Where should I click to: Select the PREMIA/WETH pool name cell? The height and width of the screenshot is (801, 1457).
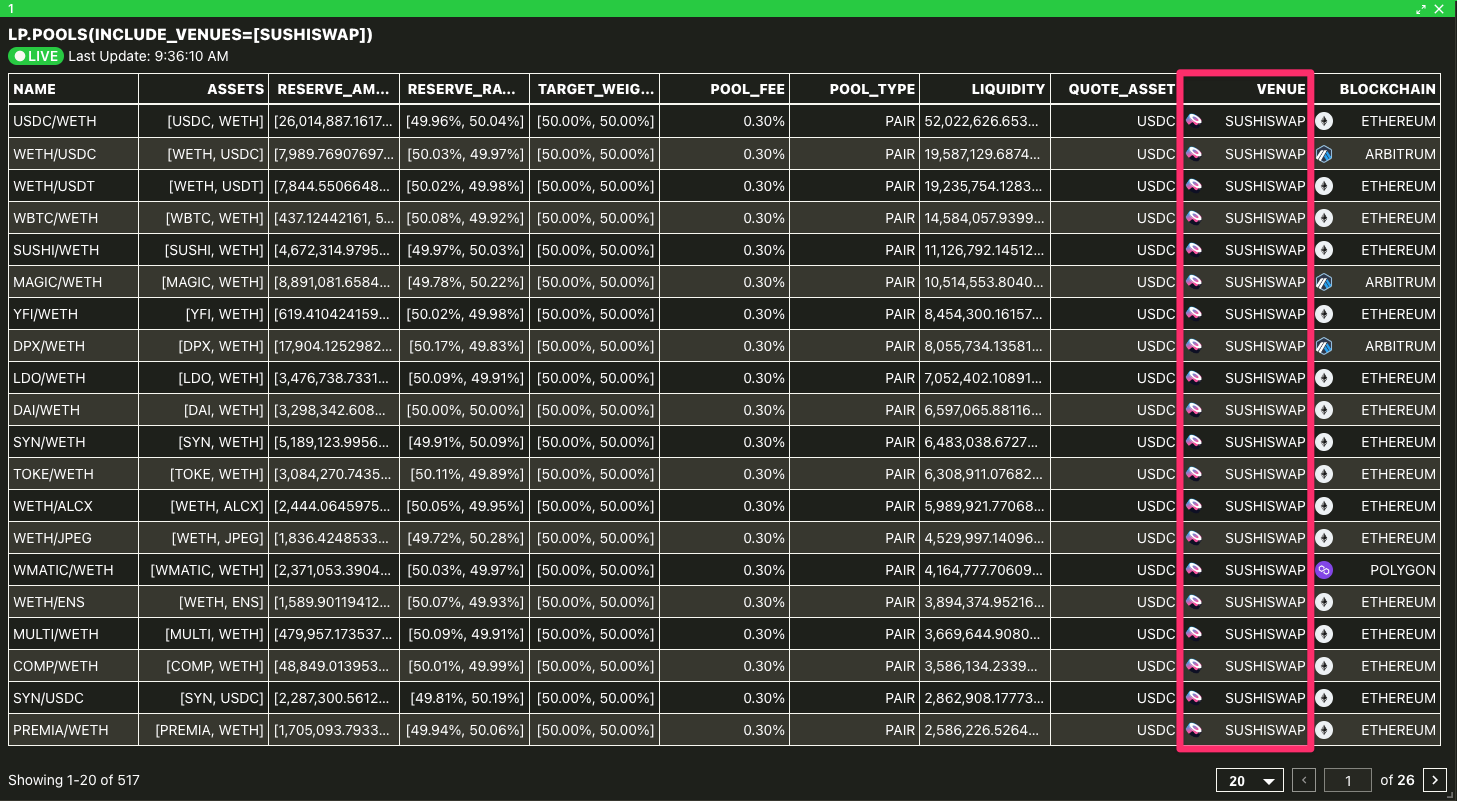(74, 730)
